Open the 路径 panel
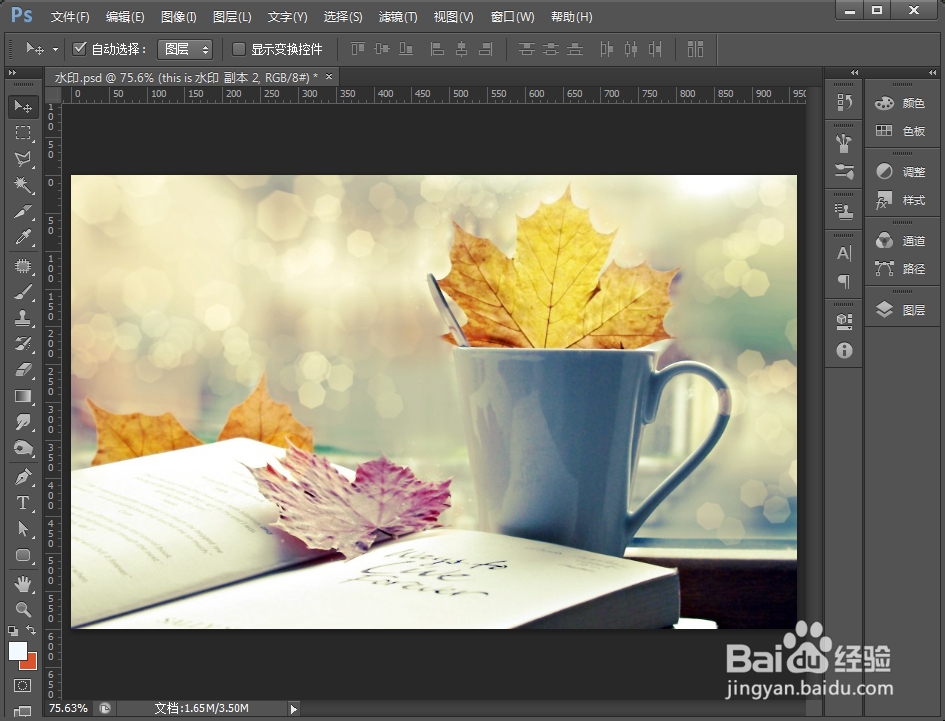The image size is (945, 721). [902, 269]
